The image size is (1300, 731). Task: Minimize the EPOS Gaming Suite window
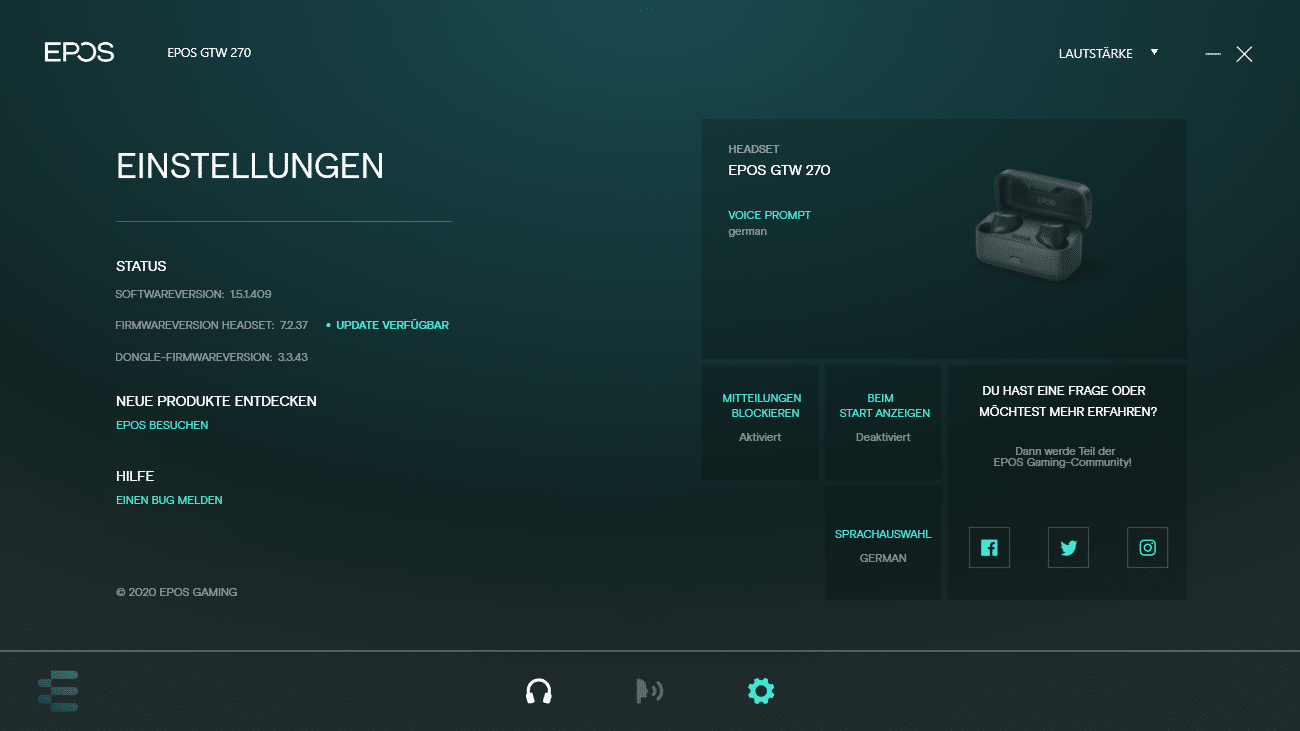tap(1213, 54)
